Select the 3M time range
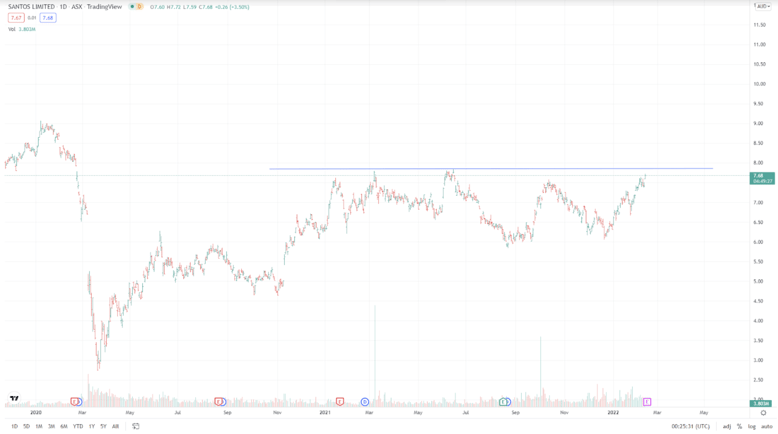The height and width of the screenshot is (434, 778). 51,427
